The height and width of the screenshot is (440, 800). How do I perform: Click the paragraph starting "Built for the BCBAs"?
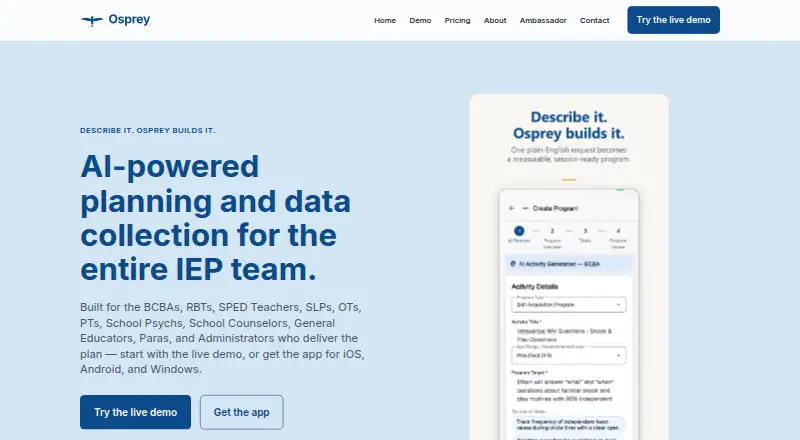pos(222,338)
